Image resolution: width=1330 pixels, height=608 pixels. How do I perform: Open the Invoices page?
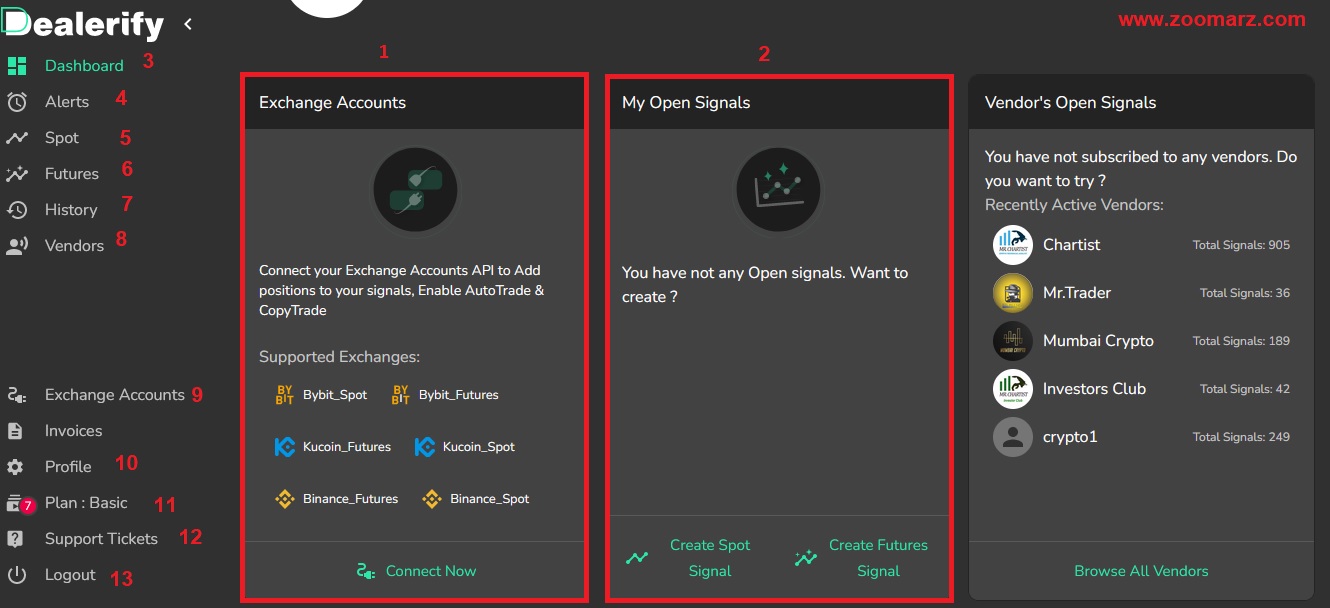click(x=73, y=431)
